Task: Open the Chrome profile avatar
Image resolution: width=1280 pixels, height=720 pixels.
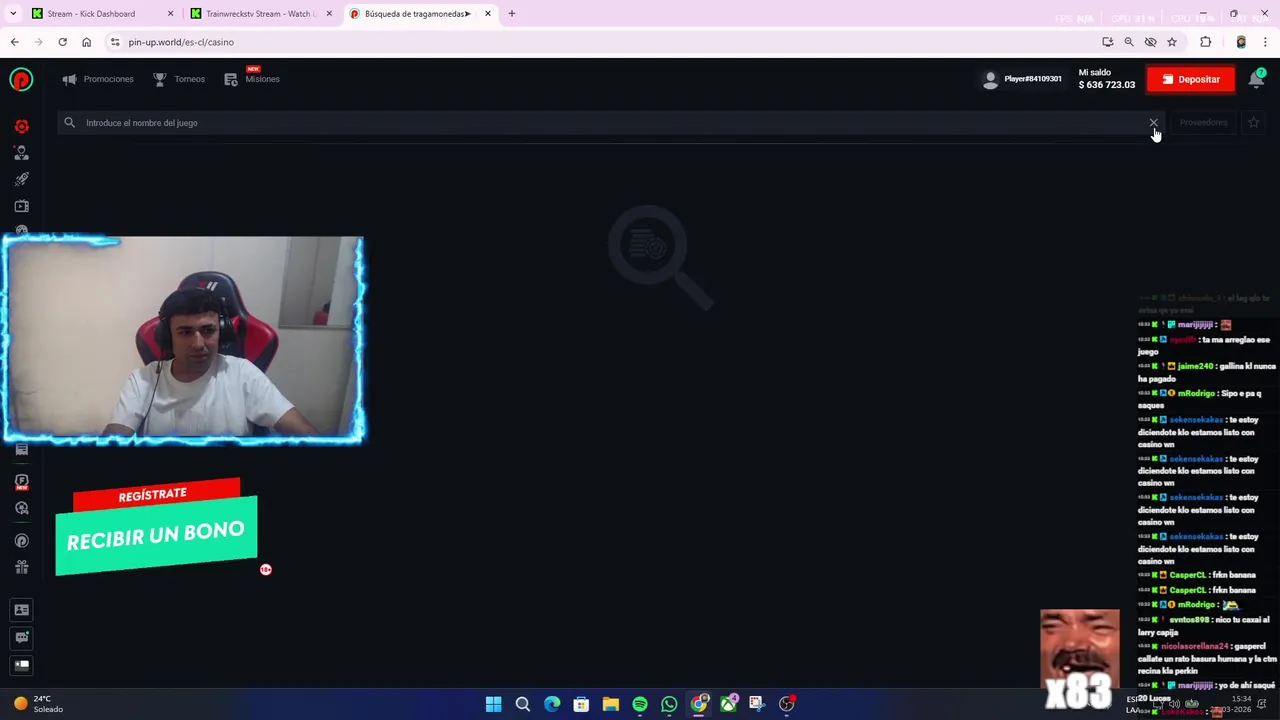Action: click(x=1241, y=42)
